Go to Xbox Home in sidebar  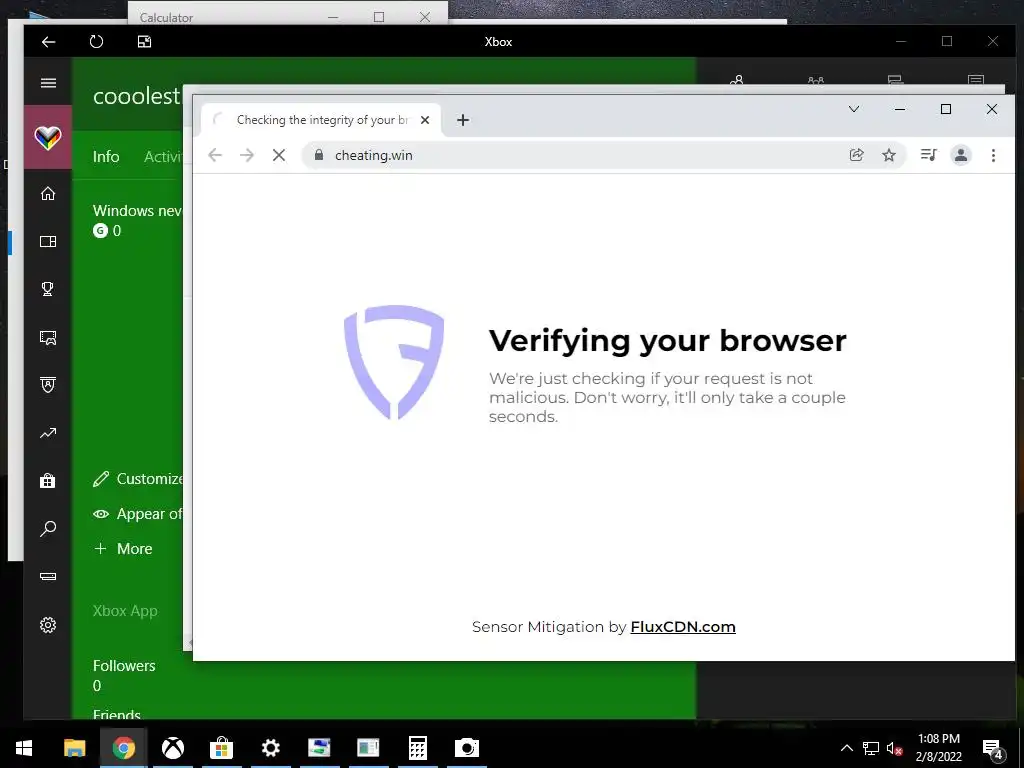tap(48, 193)
